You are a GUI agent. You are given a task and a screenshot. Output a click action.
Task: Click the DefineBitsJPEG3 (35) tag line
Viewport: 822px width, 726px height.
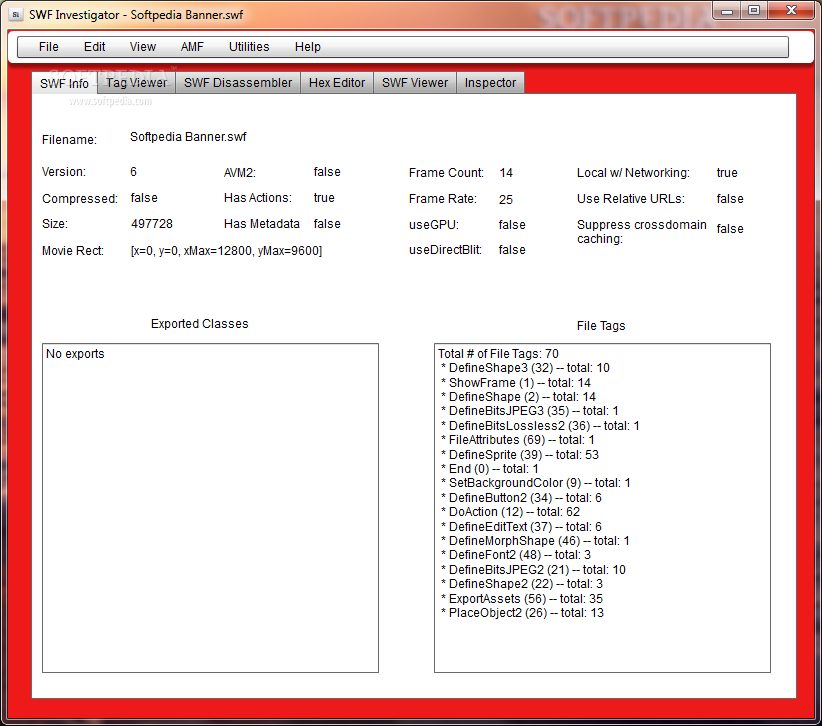click(530, 411)
